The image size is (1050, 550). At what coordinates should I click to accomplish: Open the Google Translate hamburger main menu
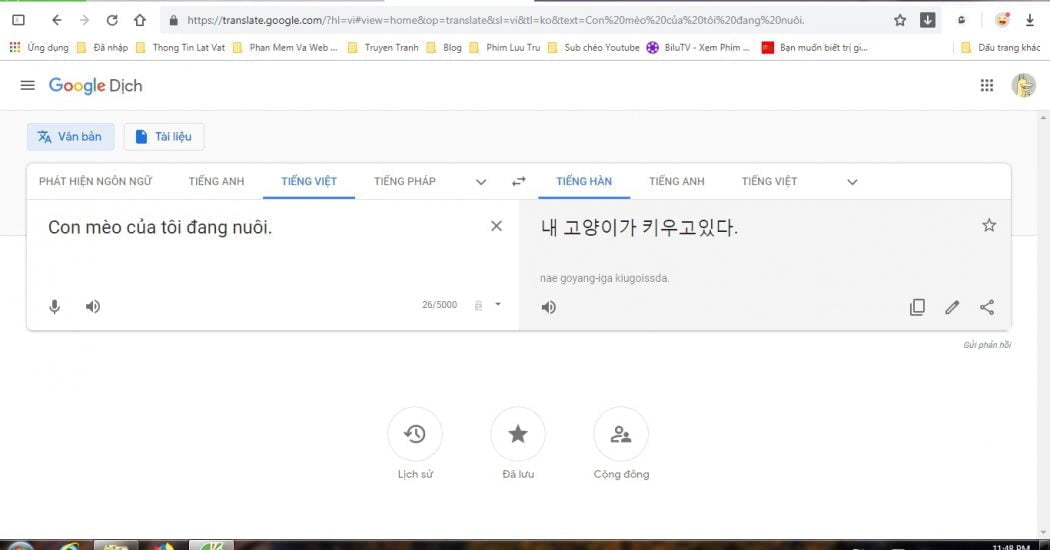(27, 85)
